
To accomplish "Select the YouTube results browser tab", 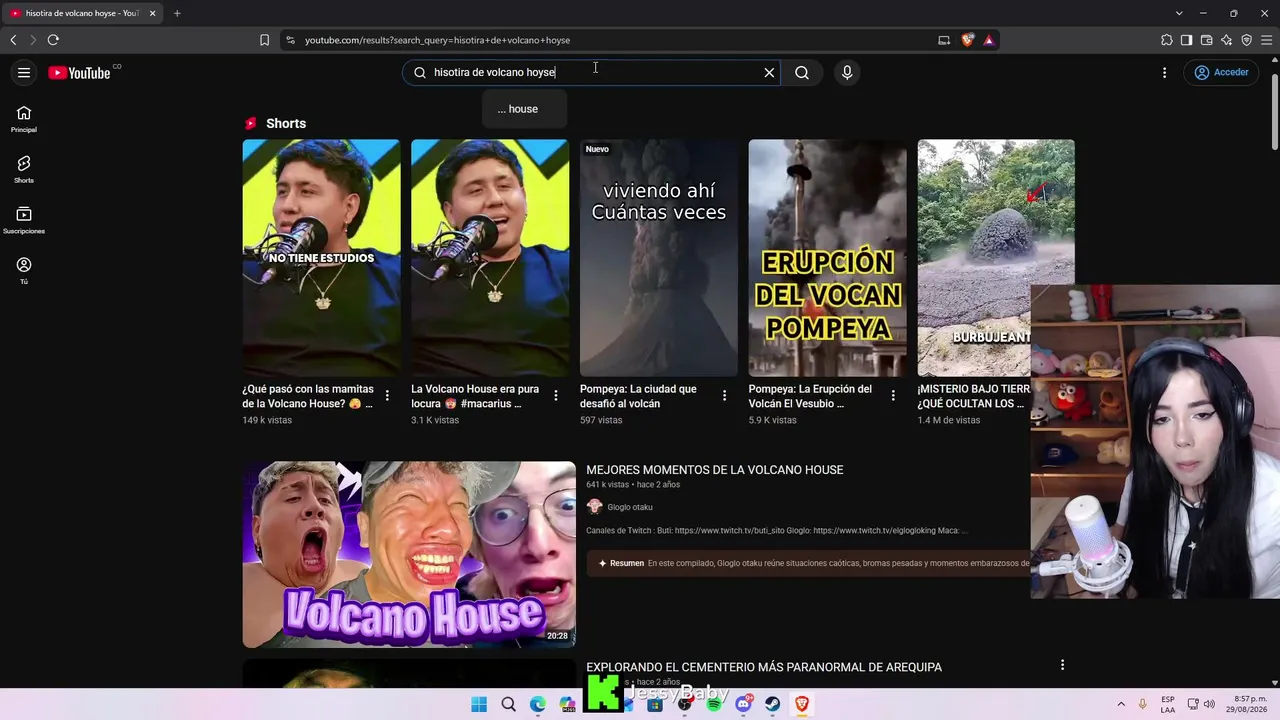I will click(x=84, y=13).
